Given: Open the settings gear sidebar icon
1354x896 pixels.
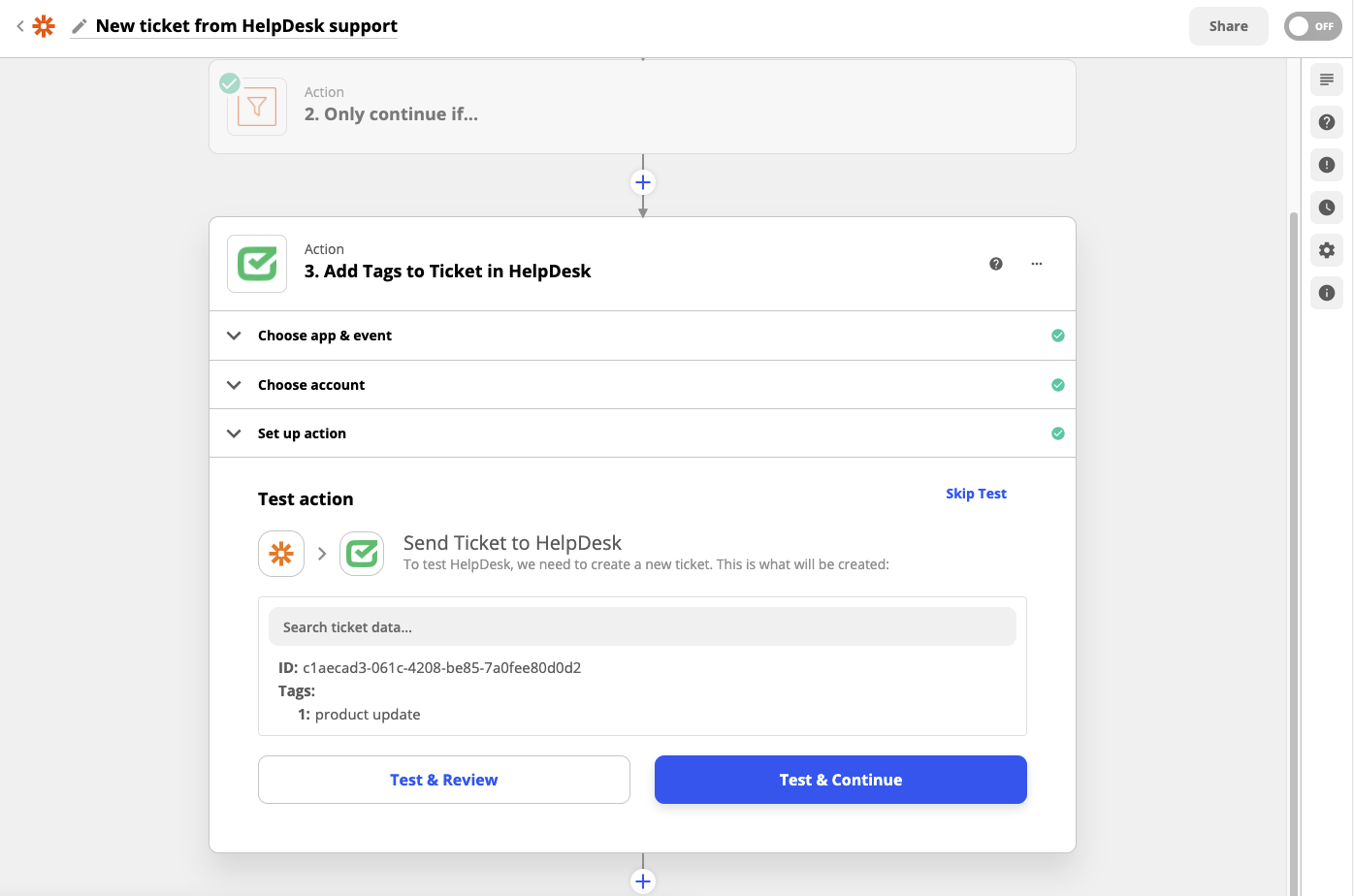Looking at the screenshot, I should (x=1327, y=250).
